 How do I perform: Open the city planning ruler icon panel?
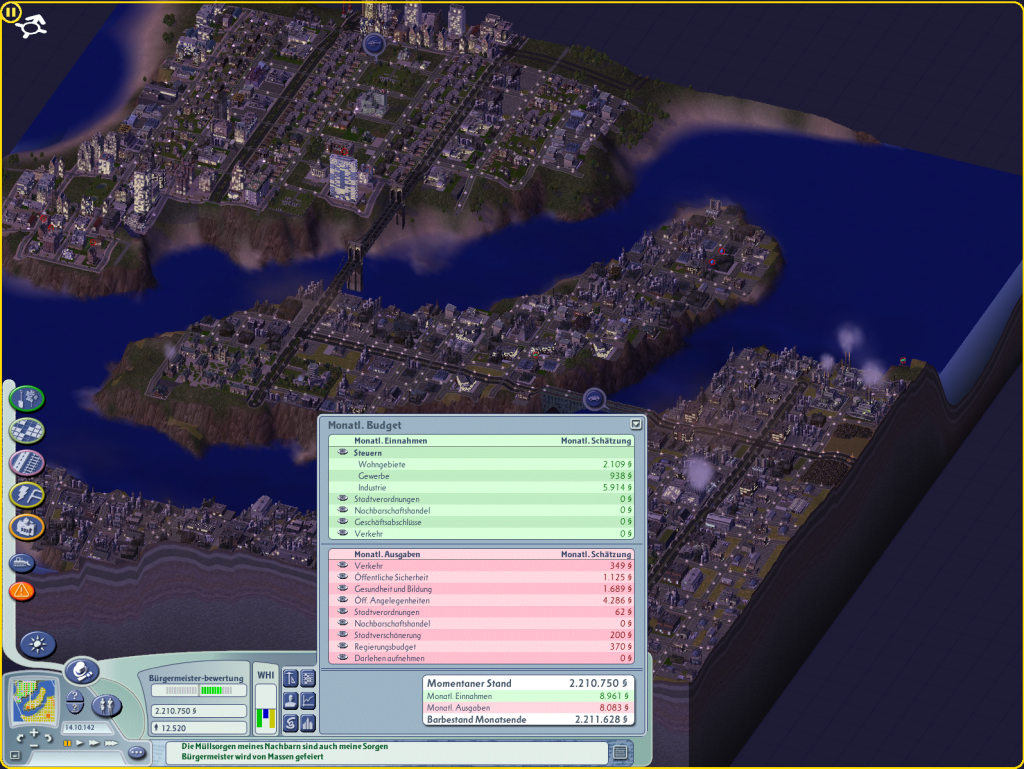pos(291,678)
